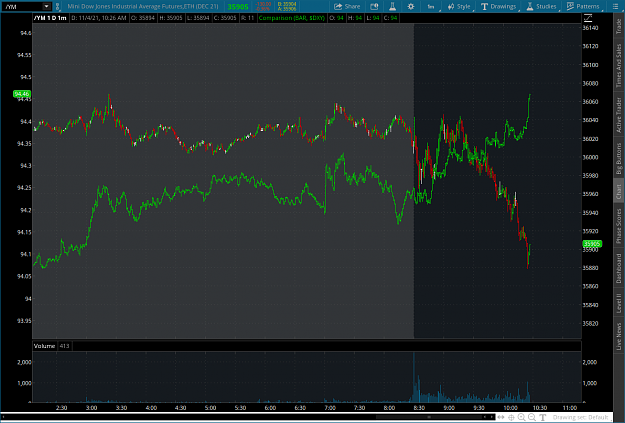Click the symbol link chain icon
This screenshot has width=625, height=423.
pyautogui.click(x=57, y=6)
